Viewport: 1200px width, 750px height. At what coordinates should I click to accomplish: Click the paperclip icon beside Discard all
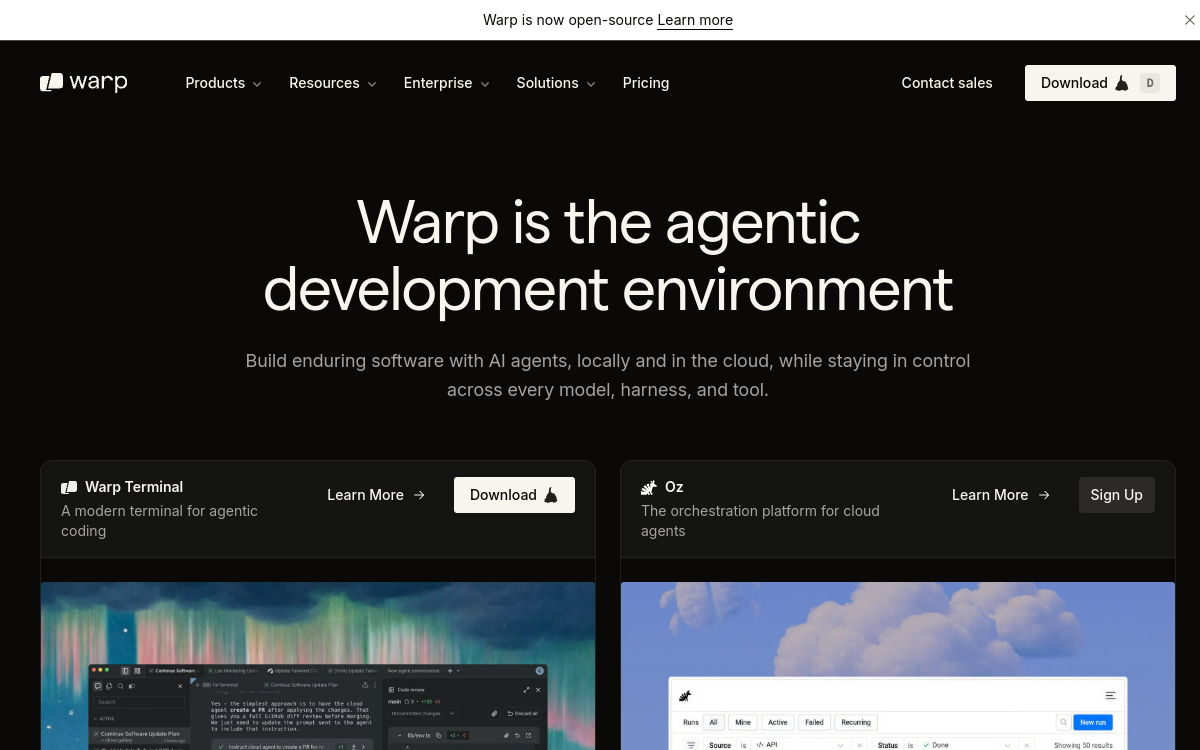pyautogui.click(x=494, y=713)
